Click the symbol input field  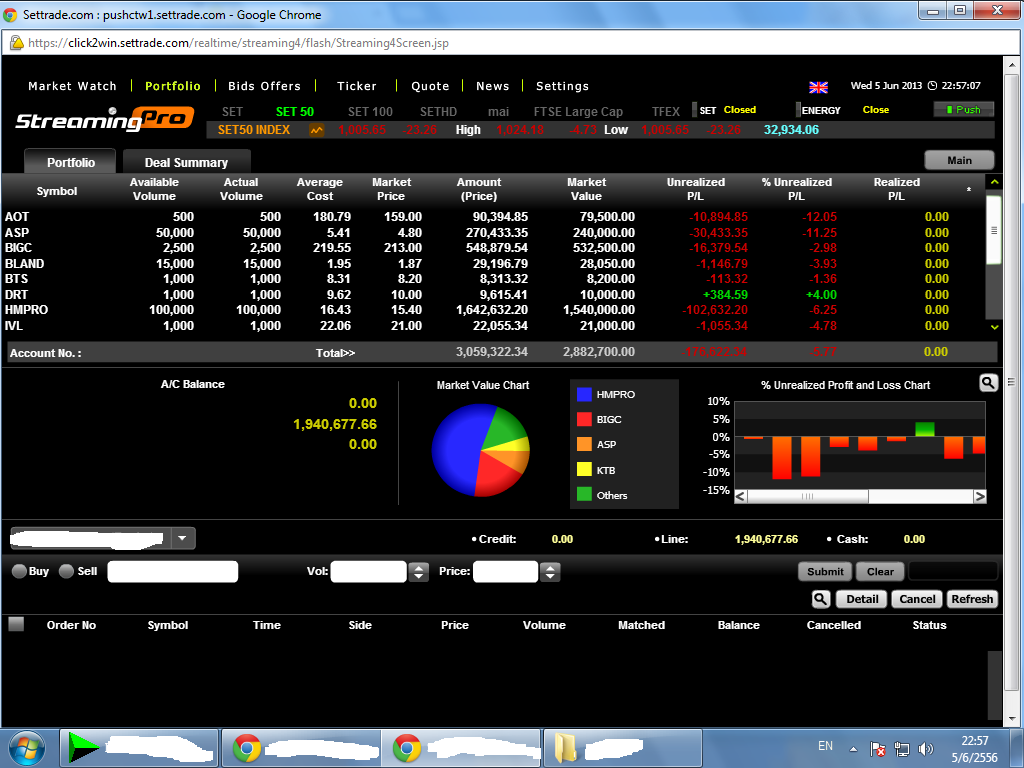pyautogui.click(x=172, y=571)
